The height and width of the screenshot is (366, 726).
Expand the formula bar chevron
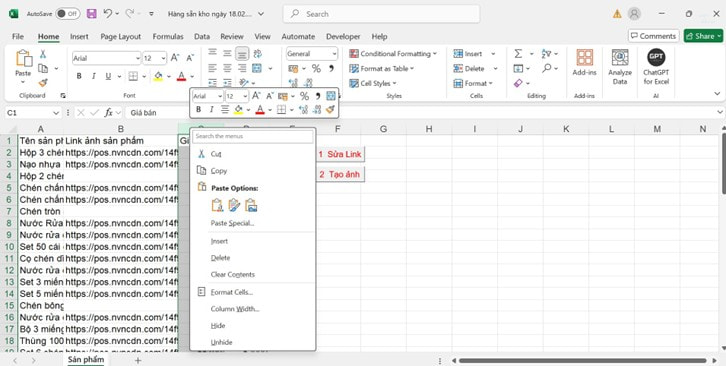coord(720,112)
